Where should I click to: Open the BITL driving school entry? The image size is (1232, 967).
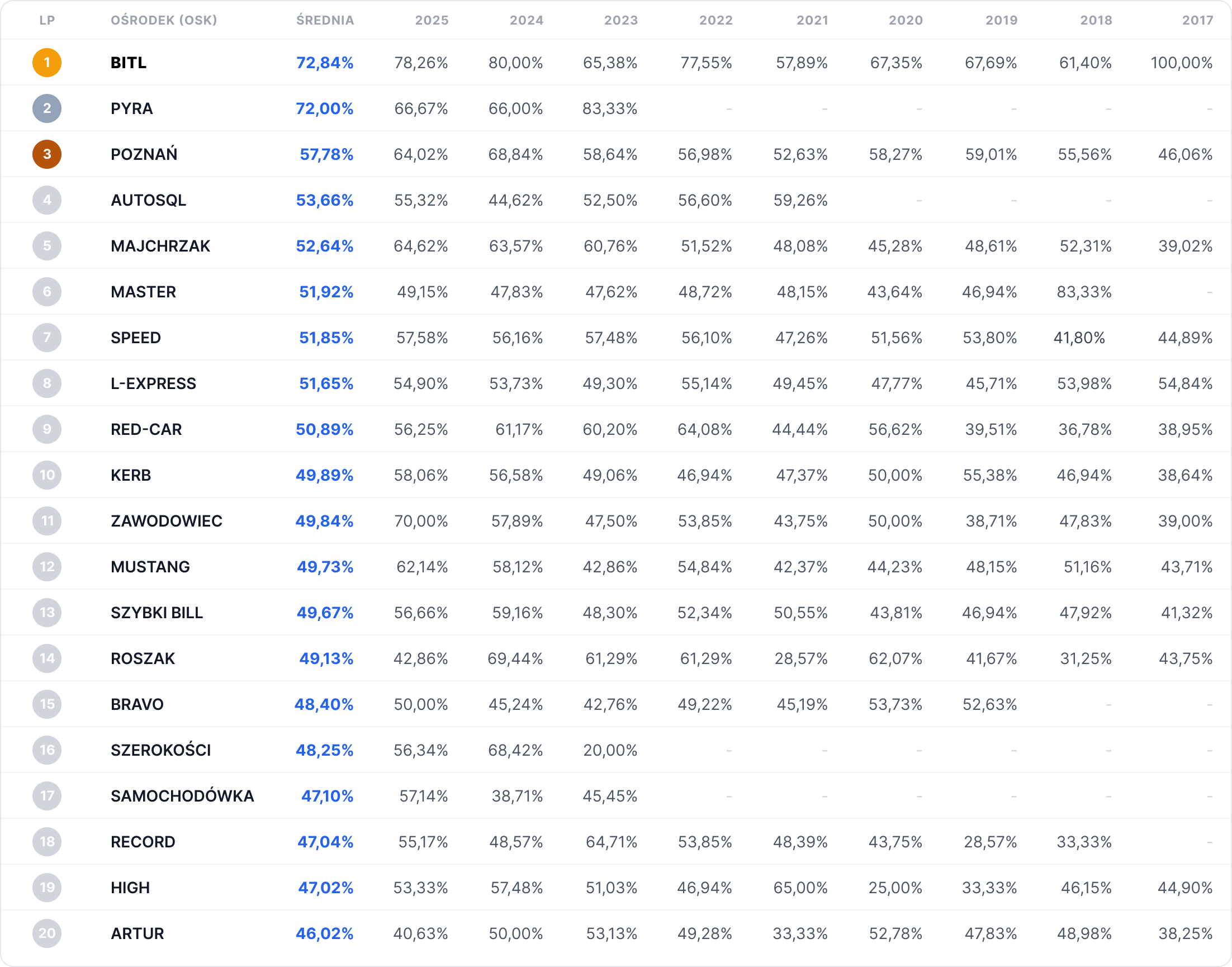[x=129, y=62]
